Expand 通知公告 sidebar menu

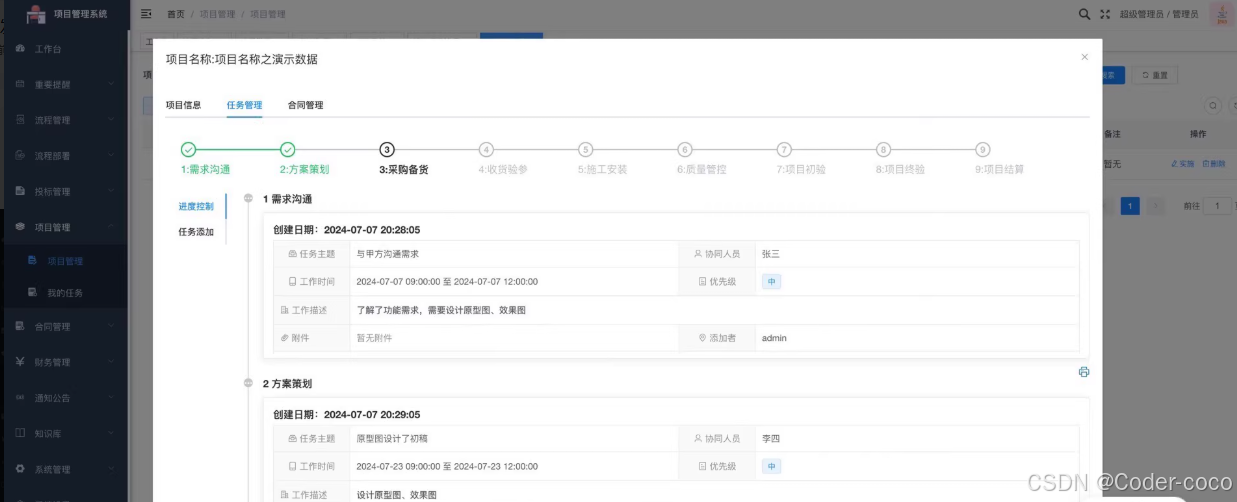64,398
